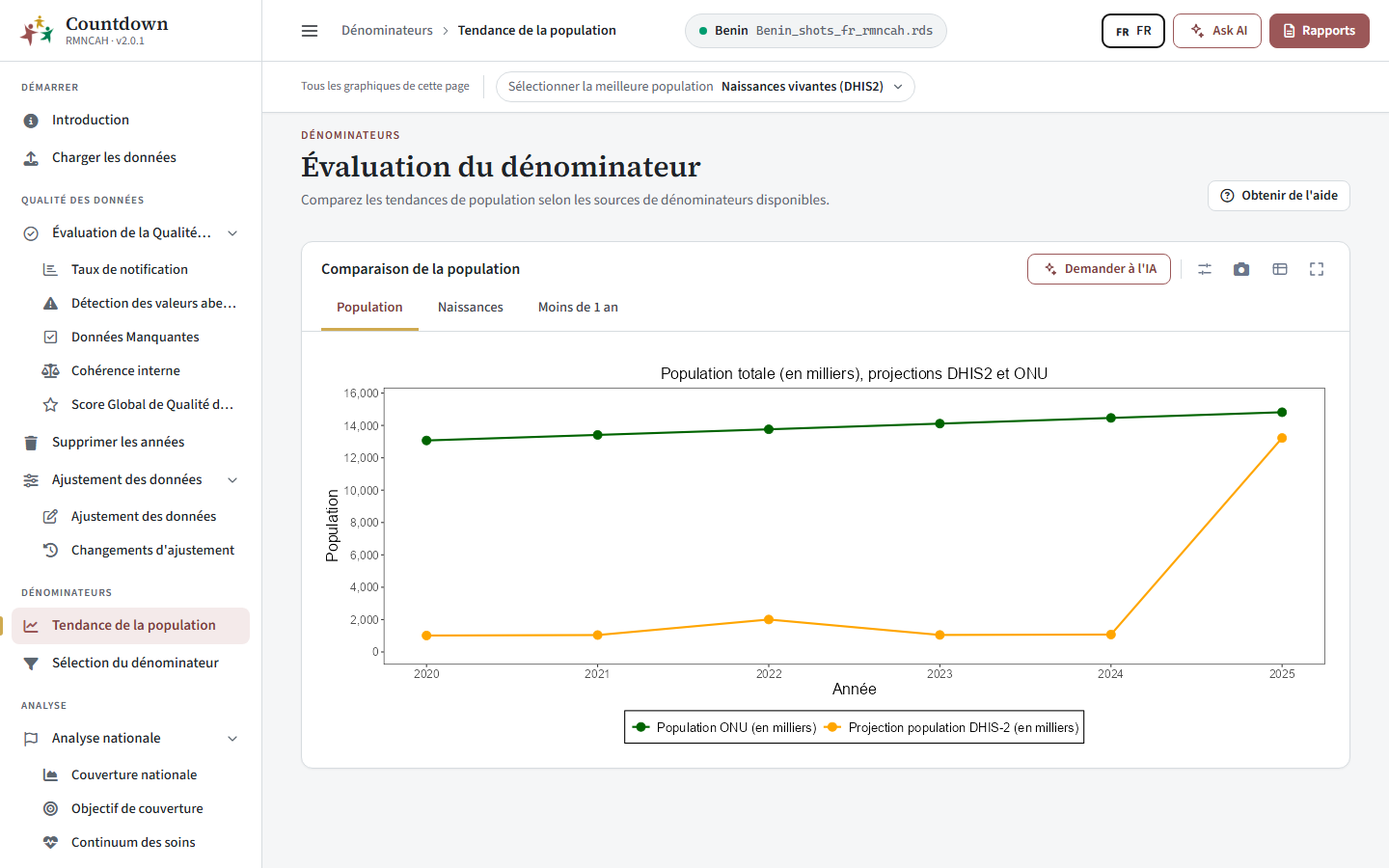Click the Charger les données upload icon
The image size is (1389, 868).
(31, 158)
